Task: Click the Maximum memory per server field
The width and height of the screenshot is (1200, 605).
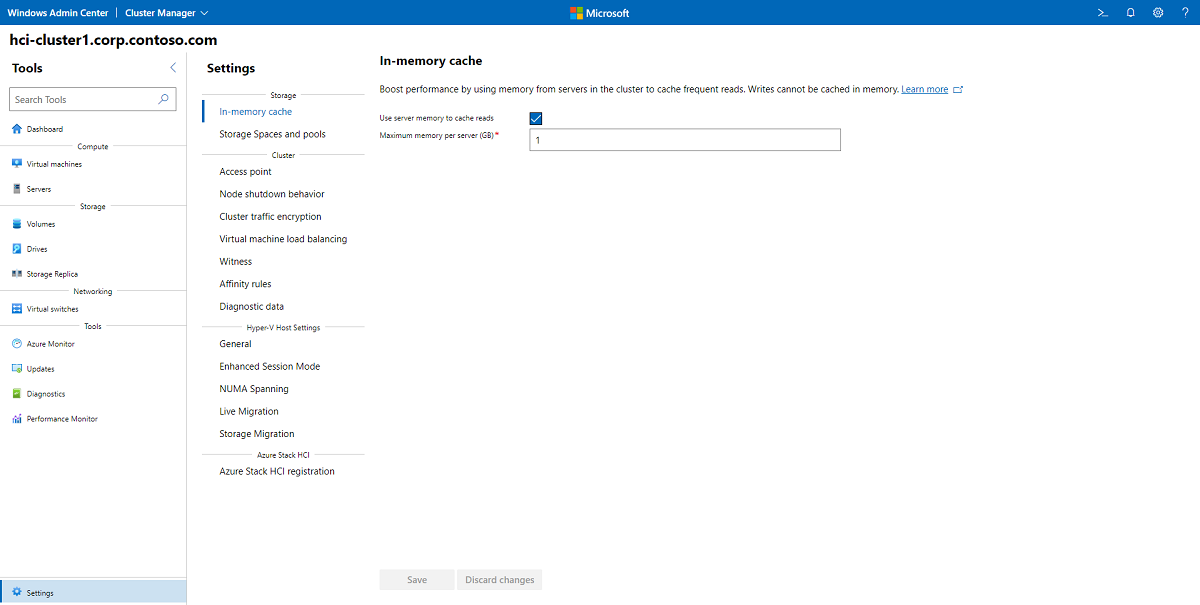Action: point(684,139)
